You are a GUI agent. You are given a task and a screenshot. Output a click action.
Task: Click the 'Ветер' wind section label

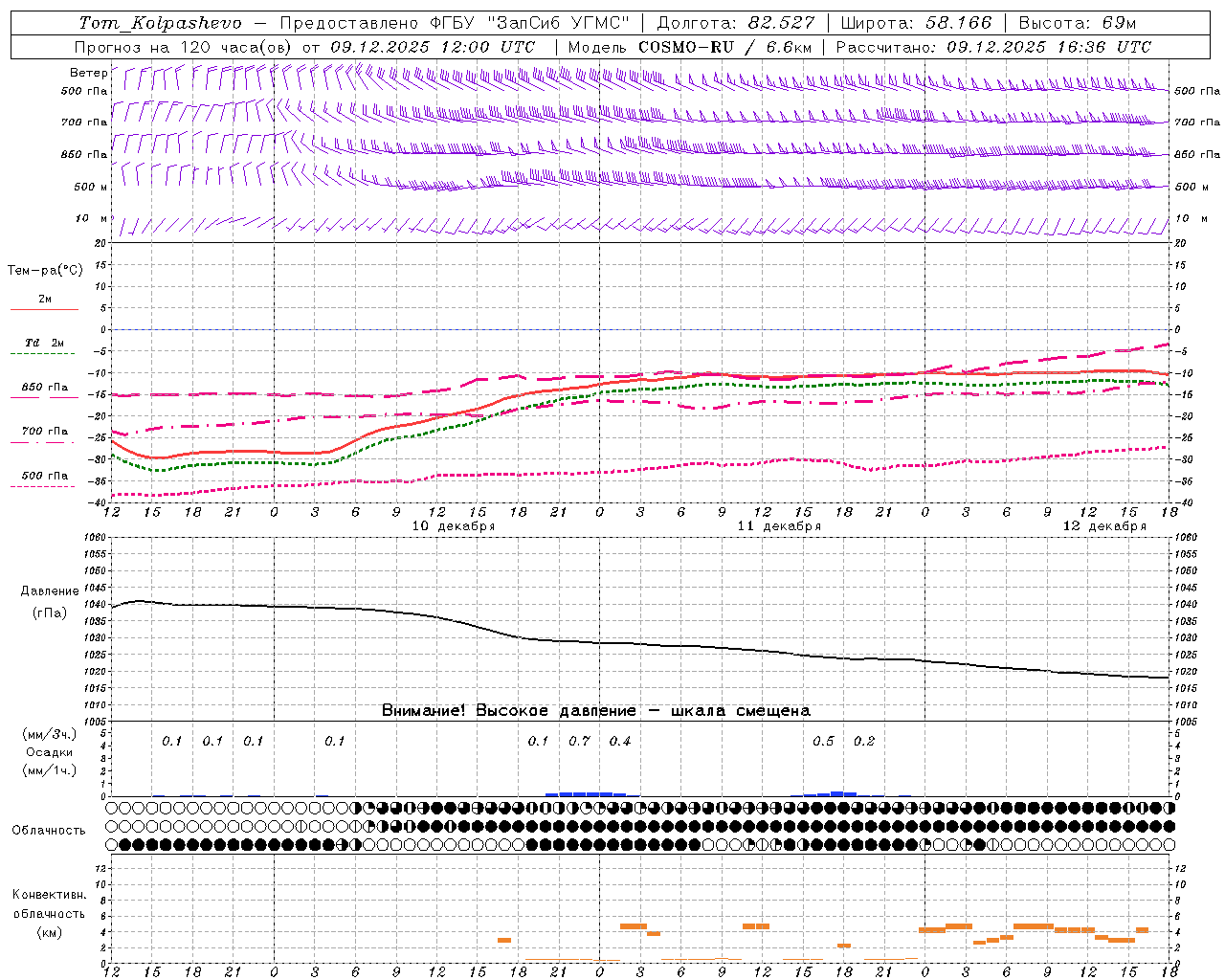tap(88, 73)
